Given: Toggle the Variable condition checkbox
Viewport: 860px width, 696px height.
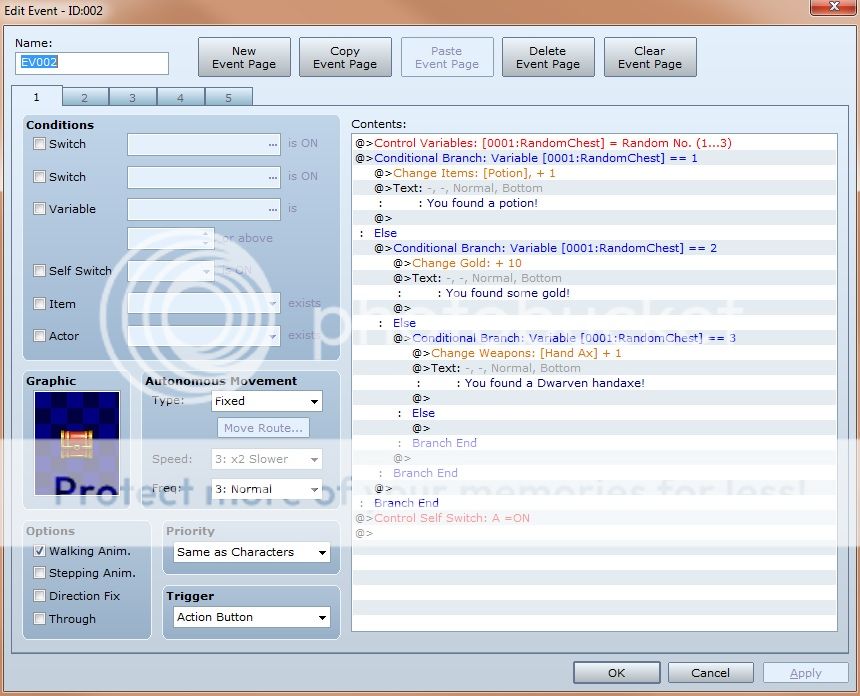Looking at the screenshot, I should (40, 209).
